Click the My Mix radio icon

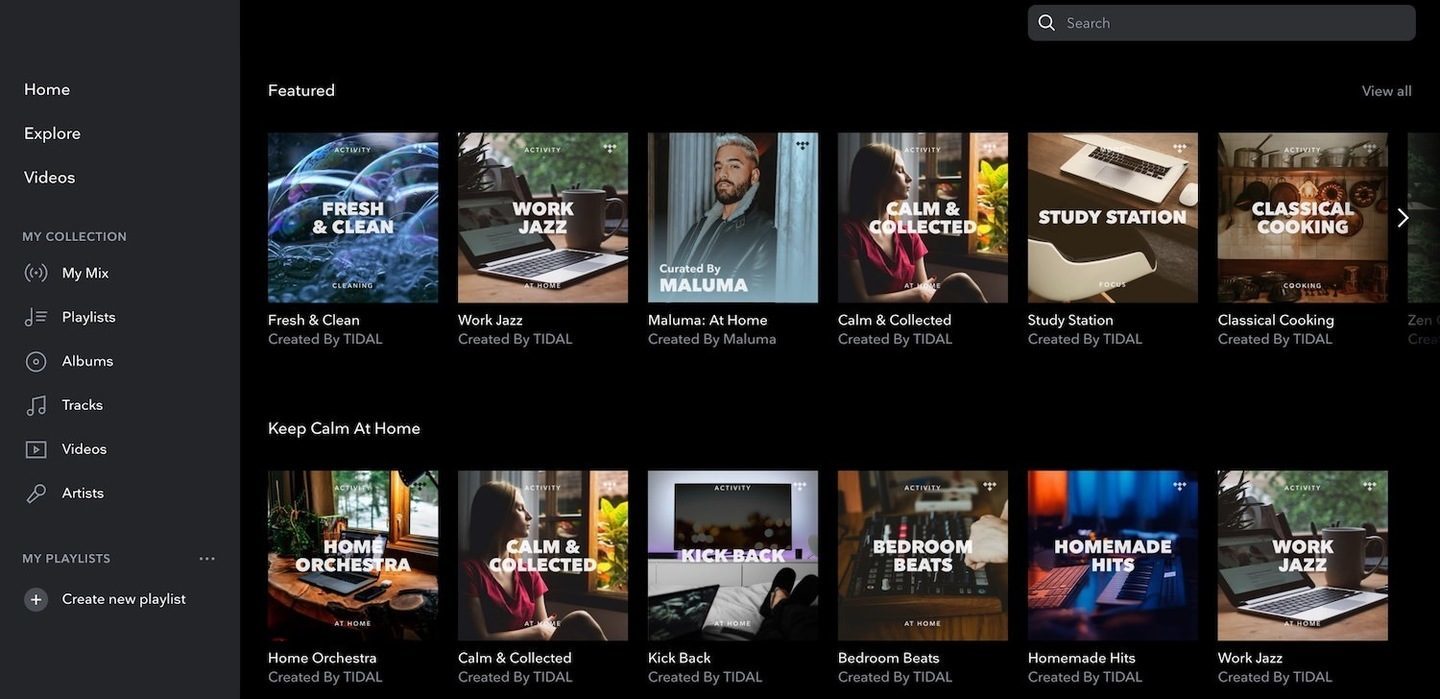point(36,273)
